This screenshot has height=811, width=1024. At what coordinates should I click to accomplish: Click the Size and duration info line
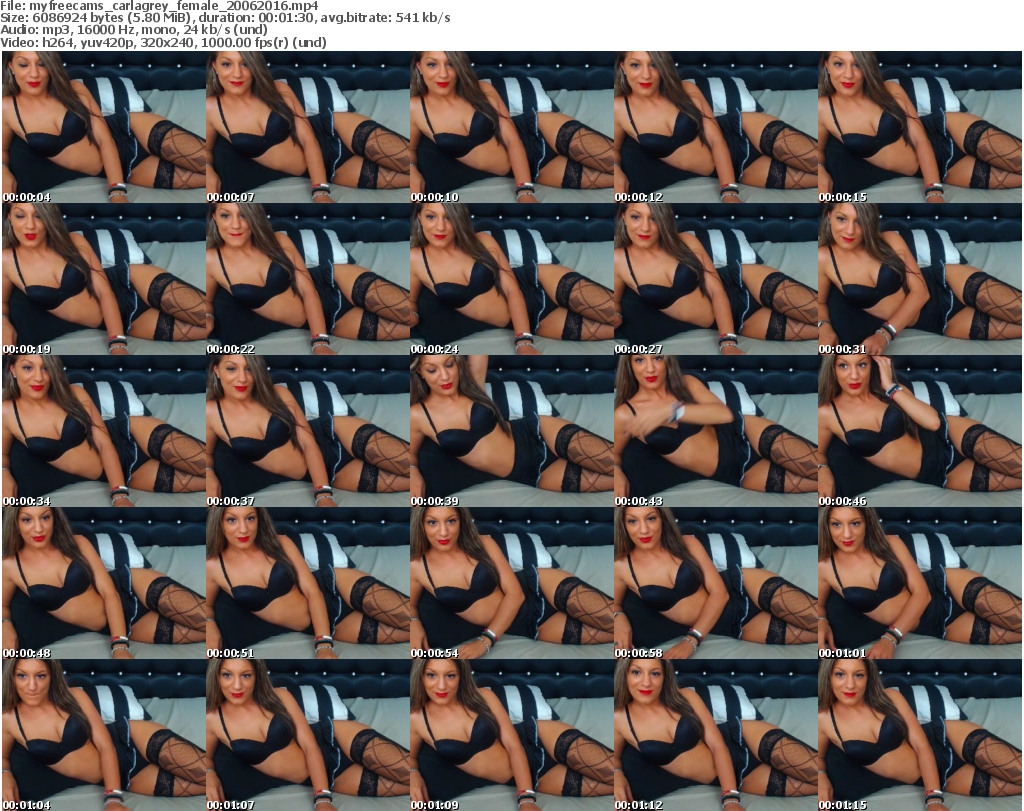[225, 18]
